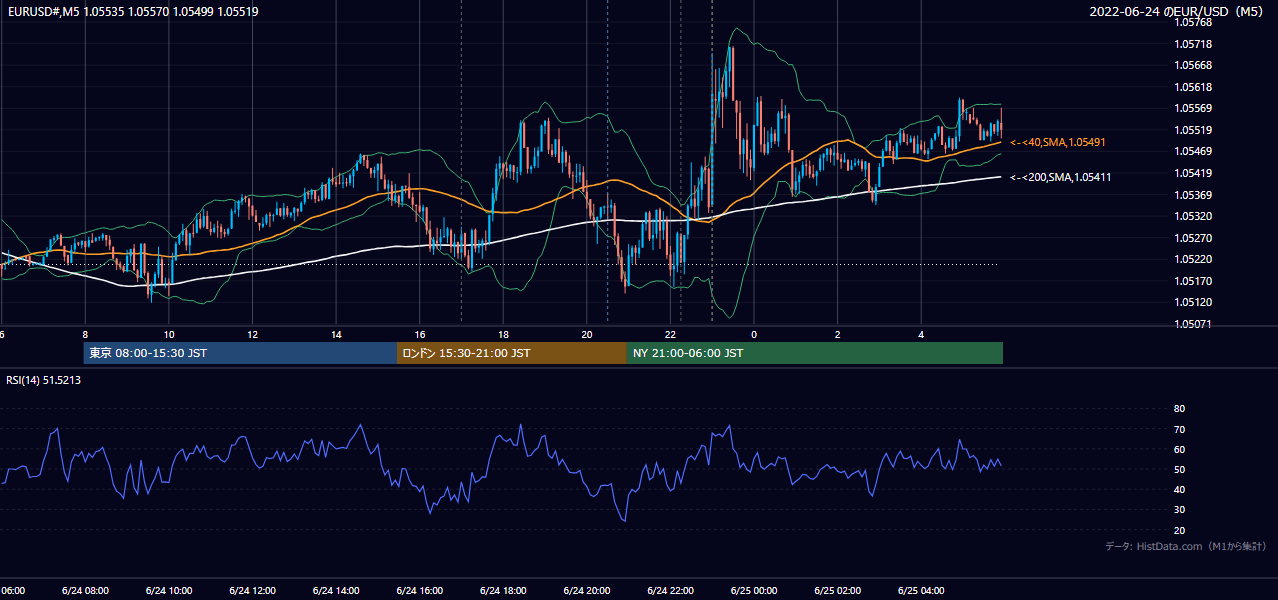This screenshot has height=600, width=1278.
Task: Click the 1.05718 price axis label
Action: pyautogui.click(x=1194, y=44)
